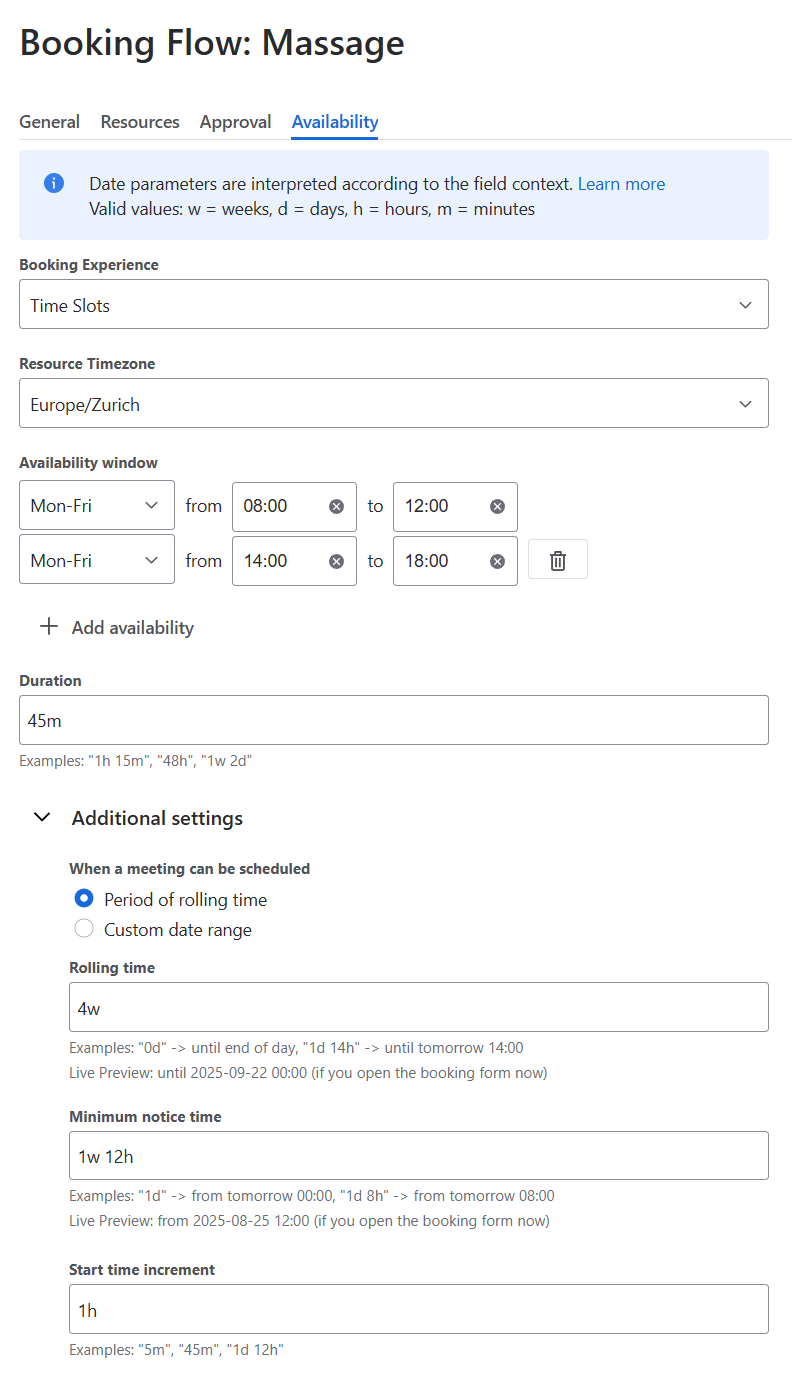Open the Resource Timezone dropdown

click(393, 404)
